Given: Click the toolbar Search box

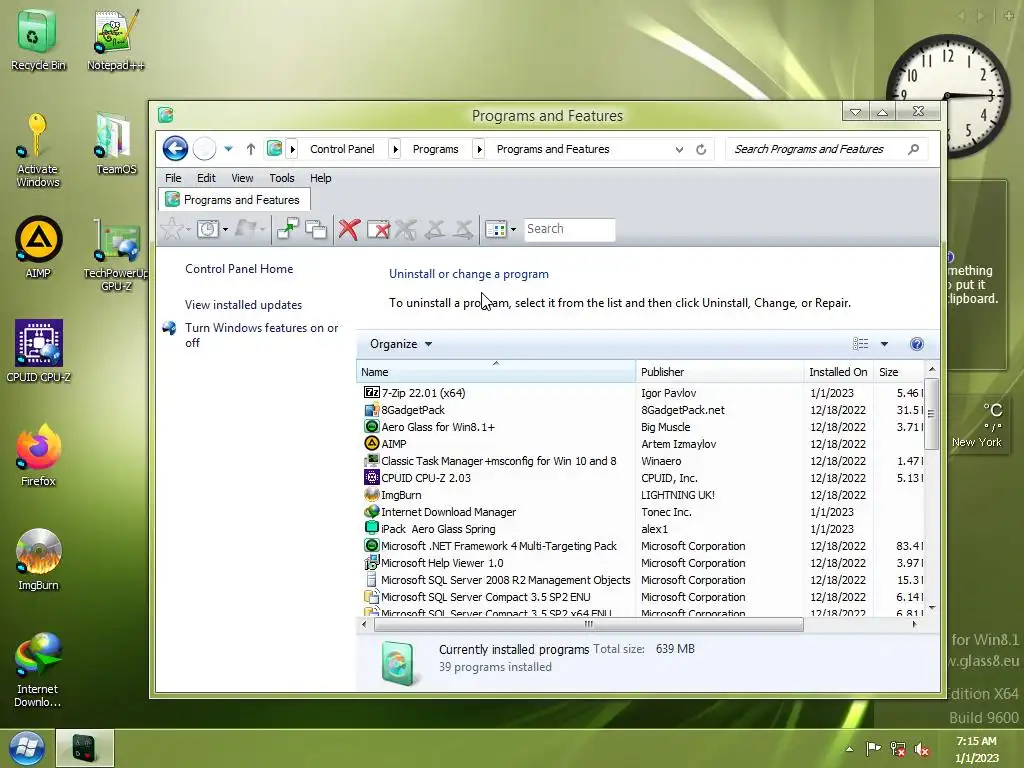Looking at the screenshot, I should (x=569, y=229).
